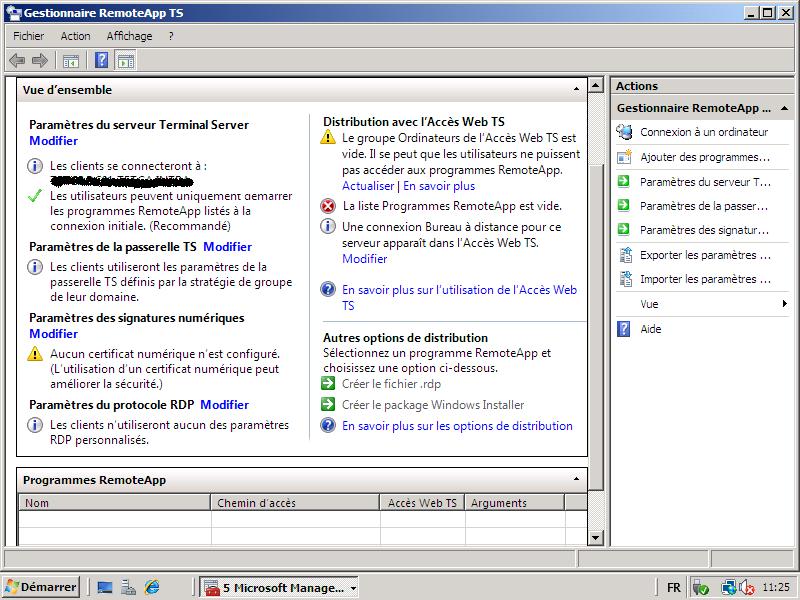The width and height of the screenshot is (800, 600).
Task: Click the red error icon for empty RemoteApp list
Action: point(328,206)
